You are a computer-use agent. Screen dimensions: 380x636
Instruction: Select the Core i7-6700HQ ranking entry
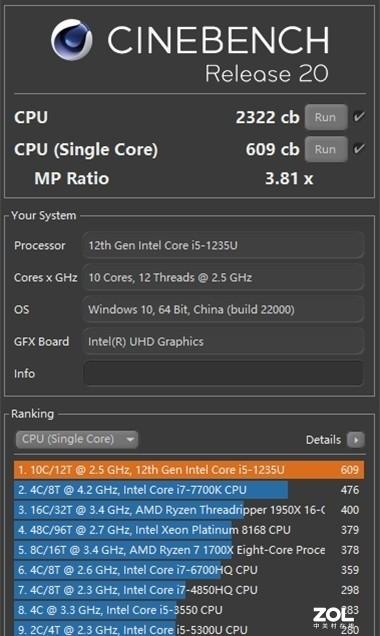coord(189,570)
